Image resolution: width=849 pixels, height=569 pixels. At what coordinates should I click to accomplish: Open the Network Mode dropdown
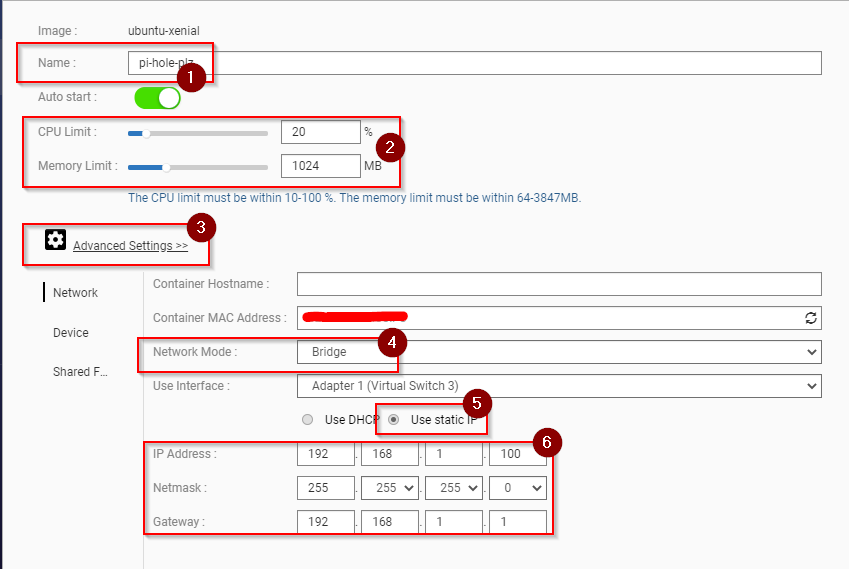coord(559,352)
